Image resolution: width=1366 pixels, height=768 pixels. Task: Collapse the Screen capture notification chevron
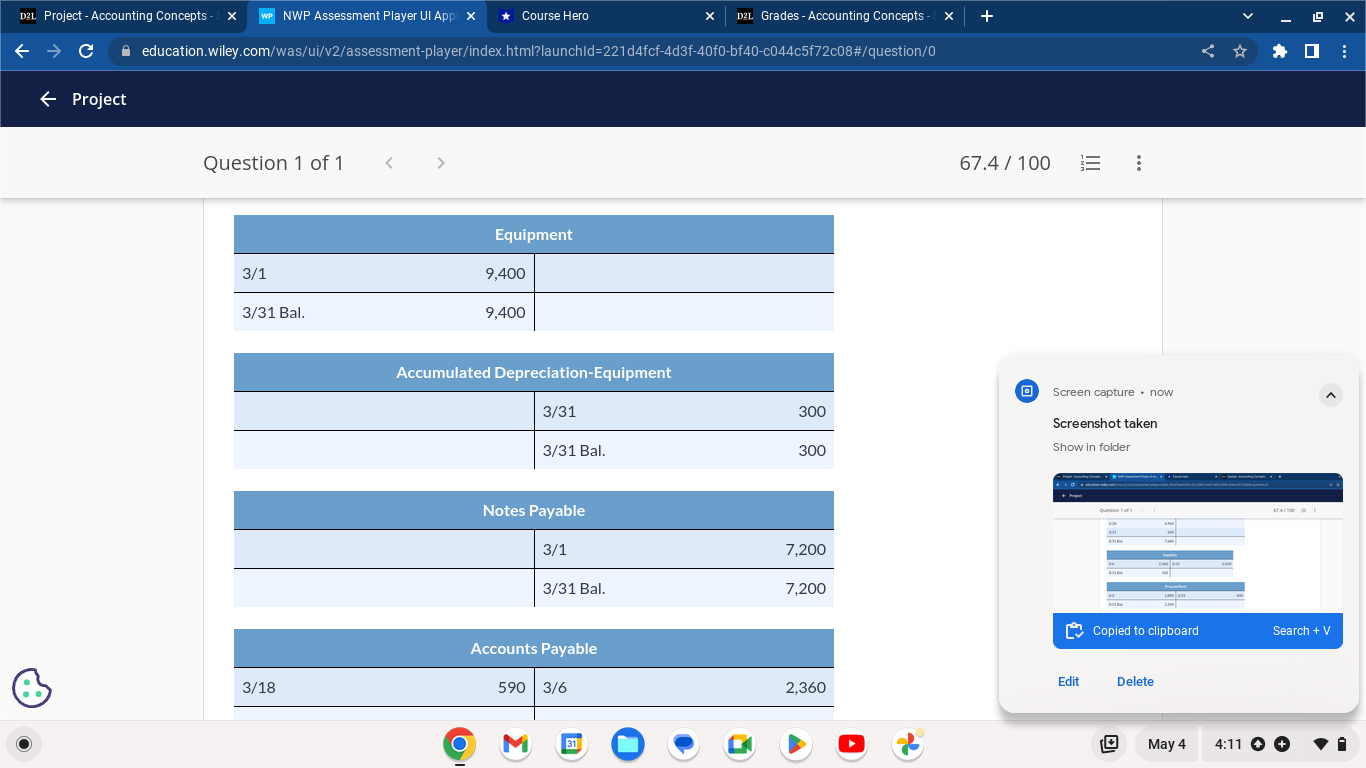[1331, 395]
